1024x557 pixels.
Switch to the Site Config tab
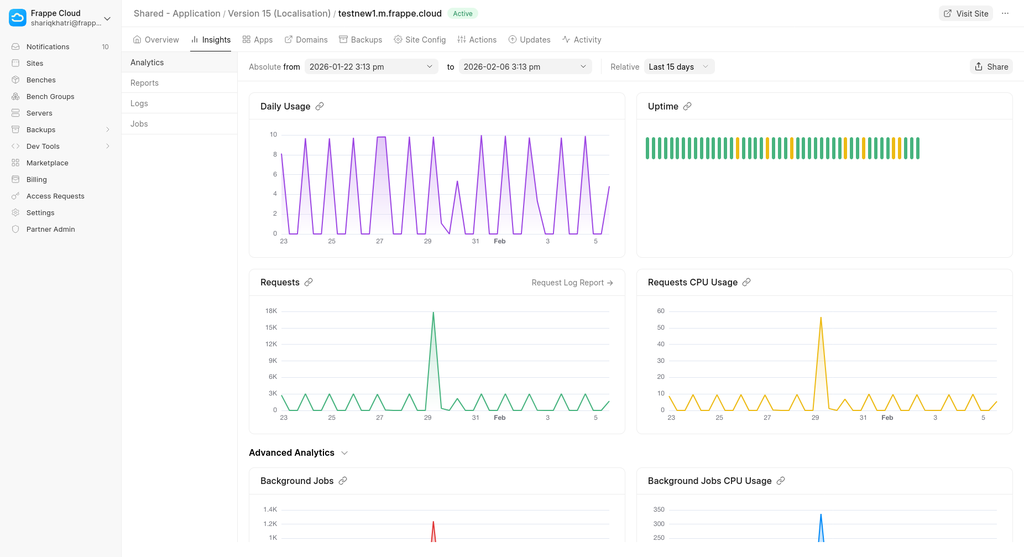point(419,40)
